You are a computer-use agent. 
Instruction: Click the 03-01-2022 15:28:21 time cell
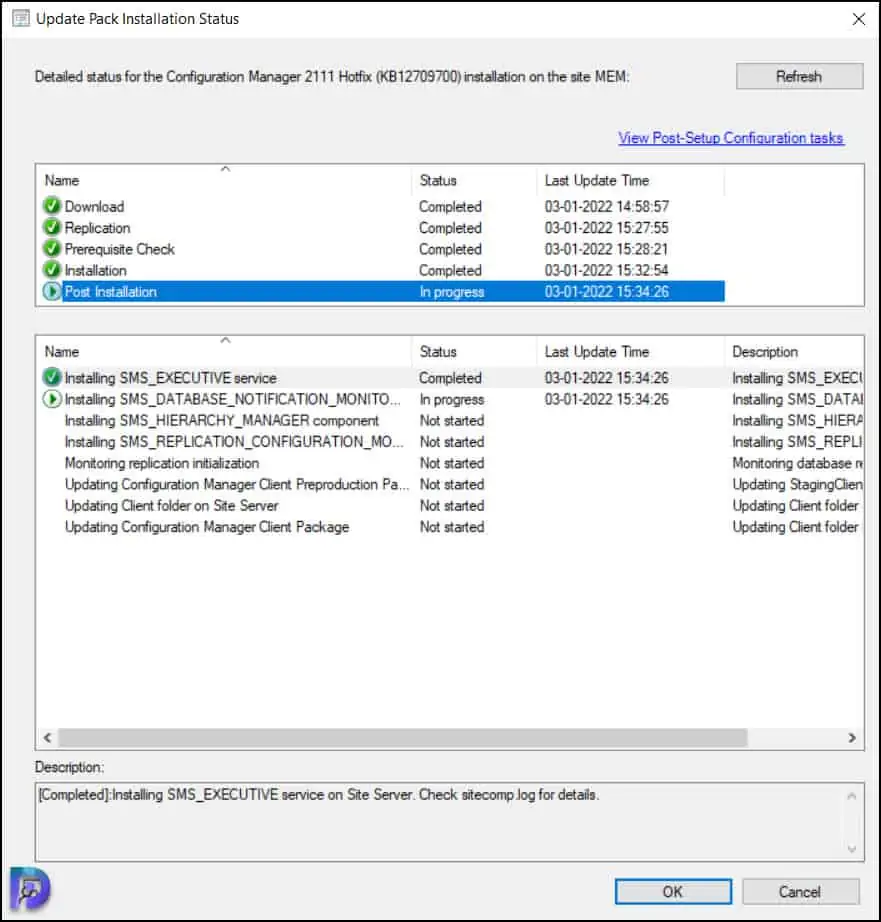(606, 249)
